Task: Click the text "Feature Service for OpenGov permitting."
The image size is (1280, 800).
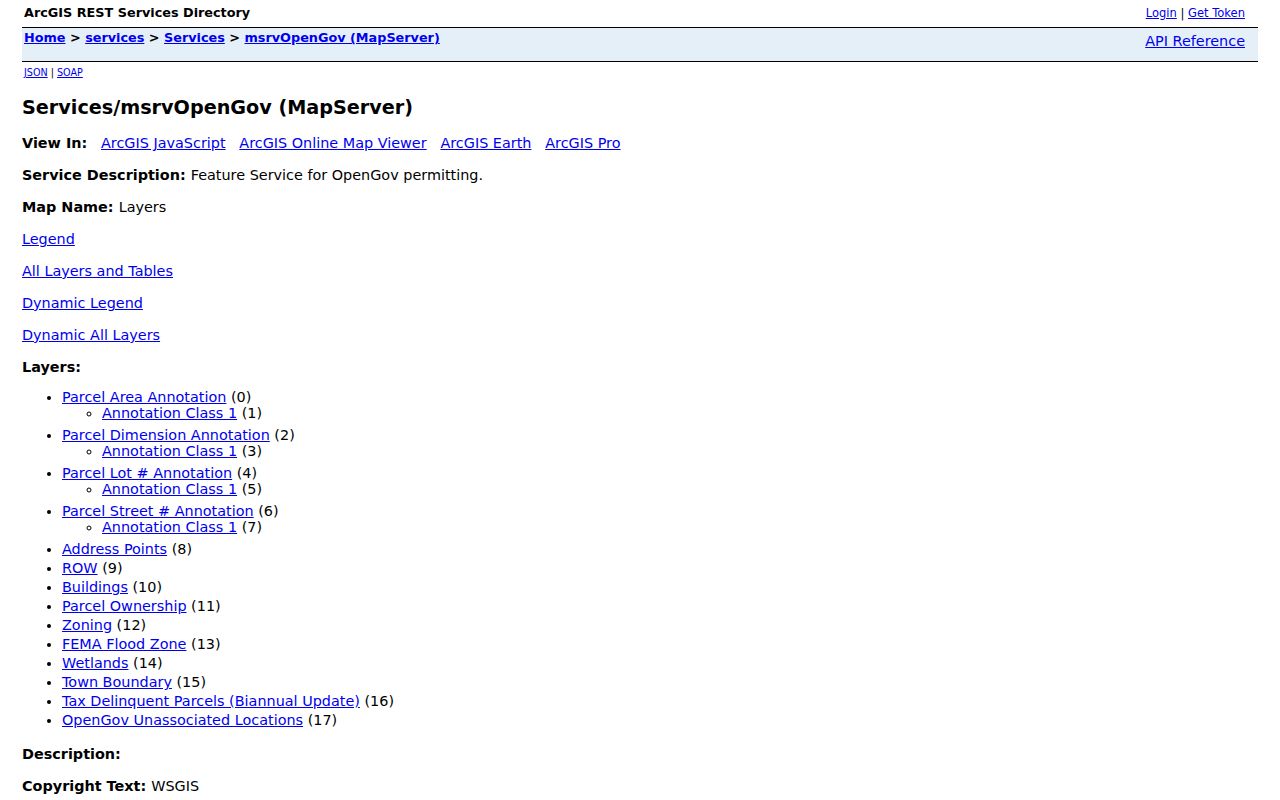Action: pyautogui.click(x=337, y=175)
